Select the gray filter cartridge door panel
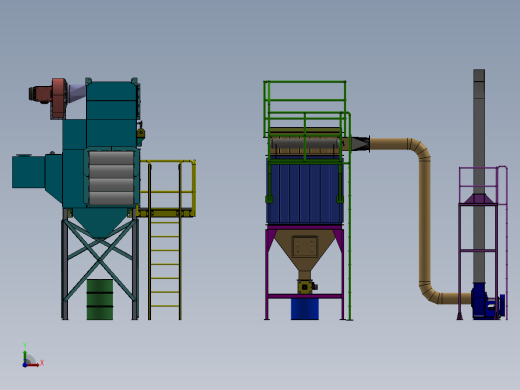Viewport: 520px width, 390px height. pyautogui.click(x=111, y=177)
